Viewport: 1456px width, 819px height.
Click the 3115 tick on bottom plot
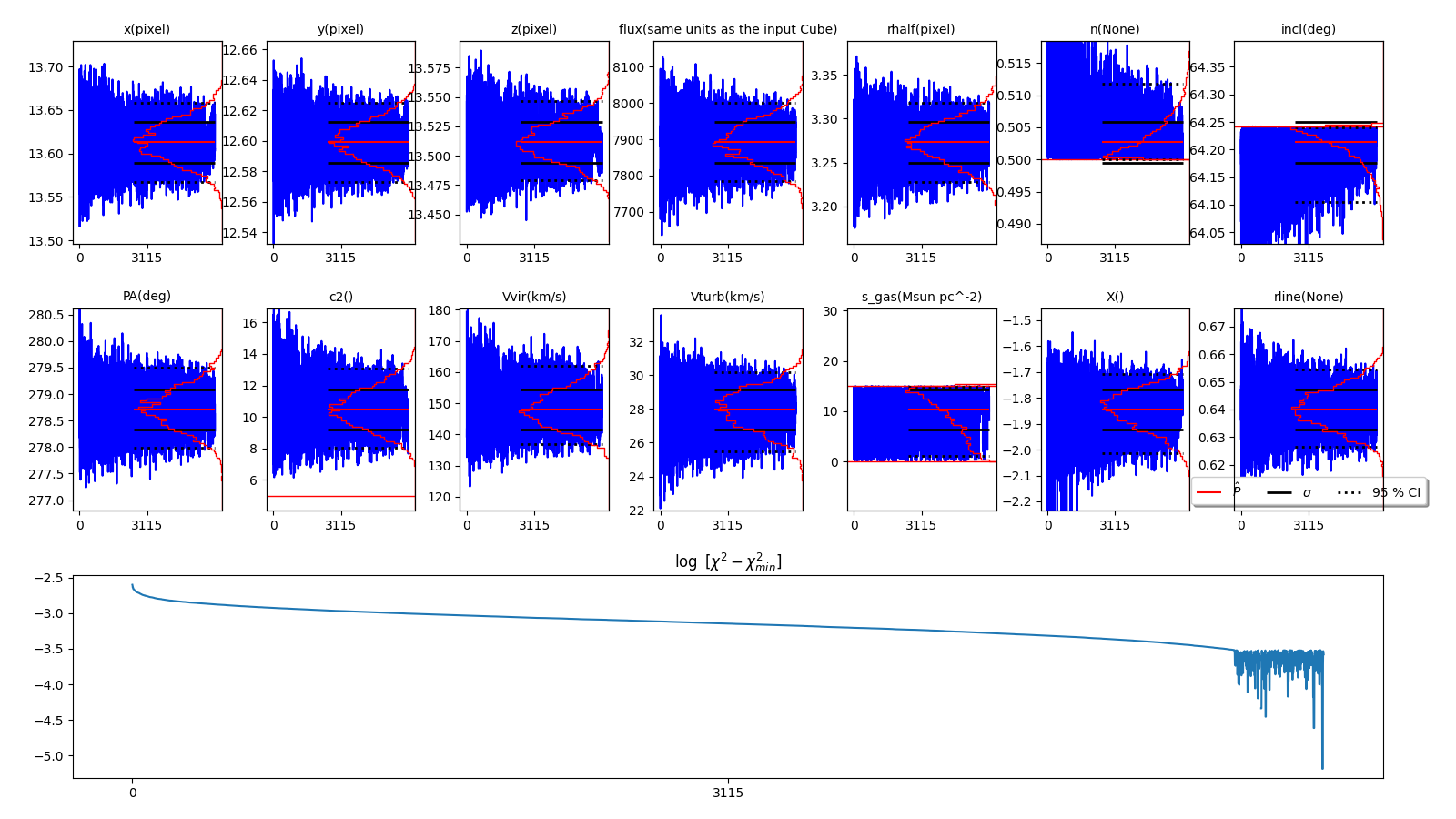727,793
